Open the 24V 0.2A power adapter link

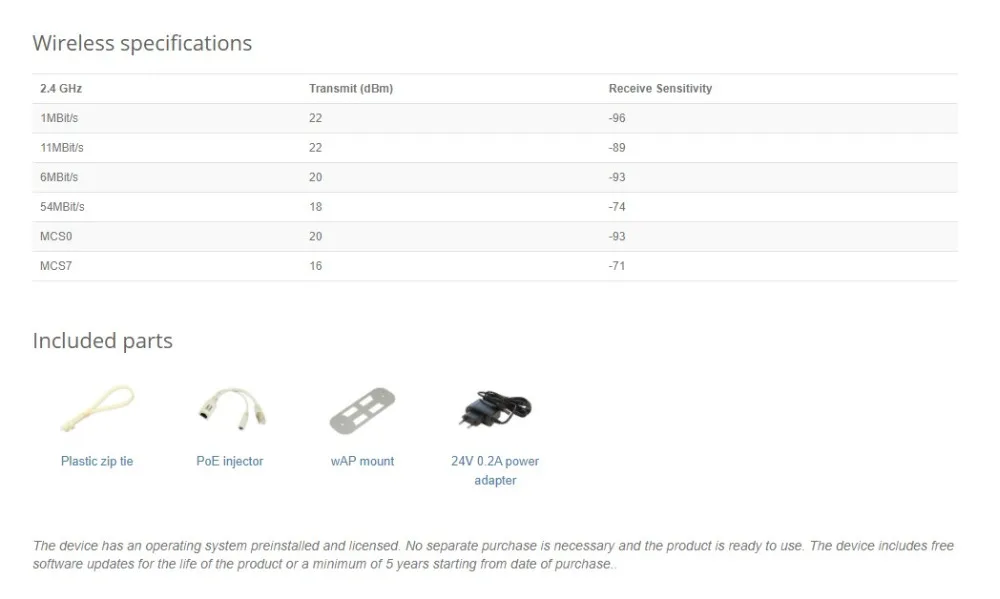click(x=495, y=470)
